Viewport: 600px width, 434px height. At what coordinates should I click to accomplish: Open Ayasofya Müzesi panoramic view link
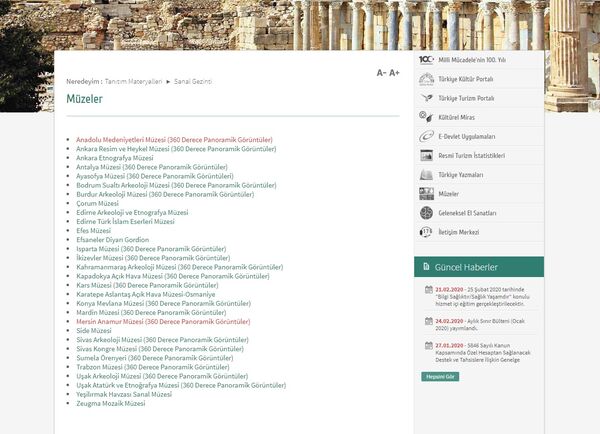pyautogui.click(x=154, y=176)
